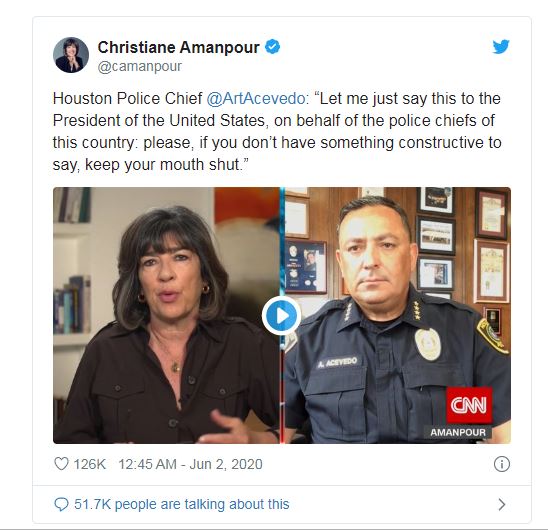Open the @ArtAcevedo mention link

coord(256,99)
